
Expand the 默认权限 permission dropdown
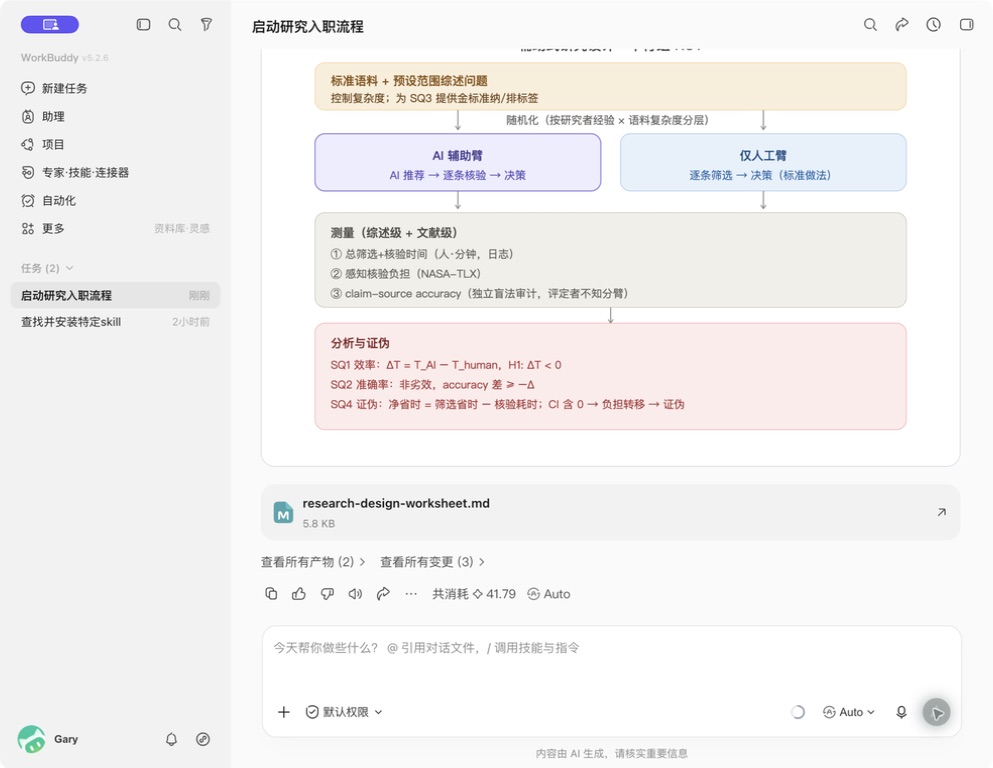click(x=344, y=712)
